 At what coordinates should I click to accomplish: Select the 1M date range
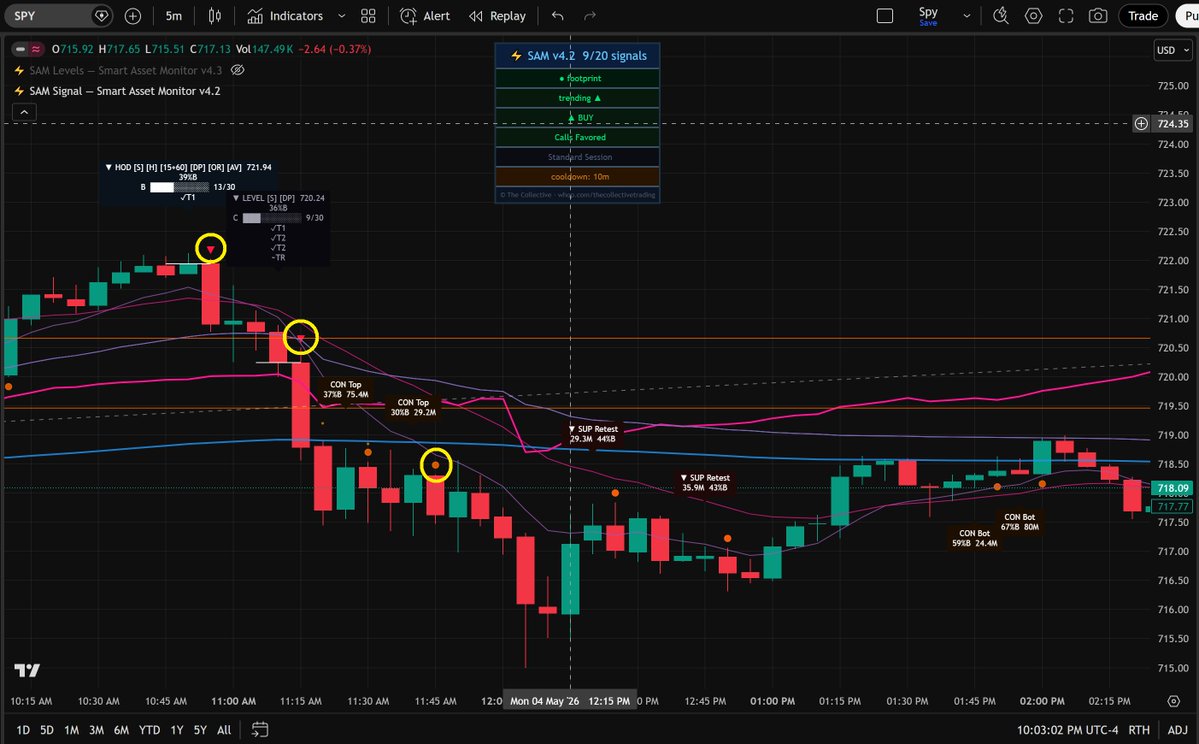[71, 729]
